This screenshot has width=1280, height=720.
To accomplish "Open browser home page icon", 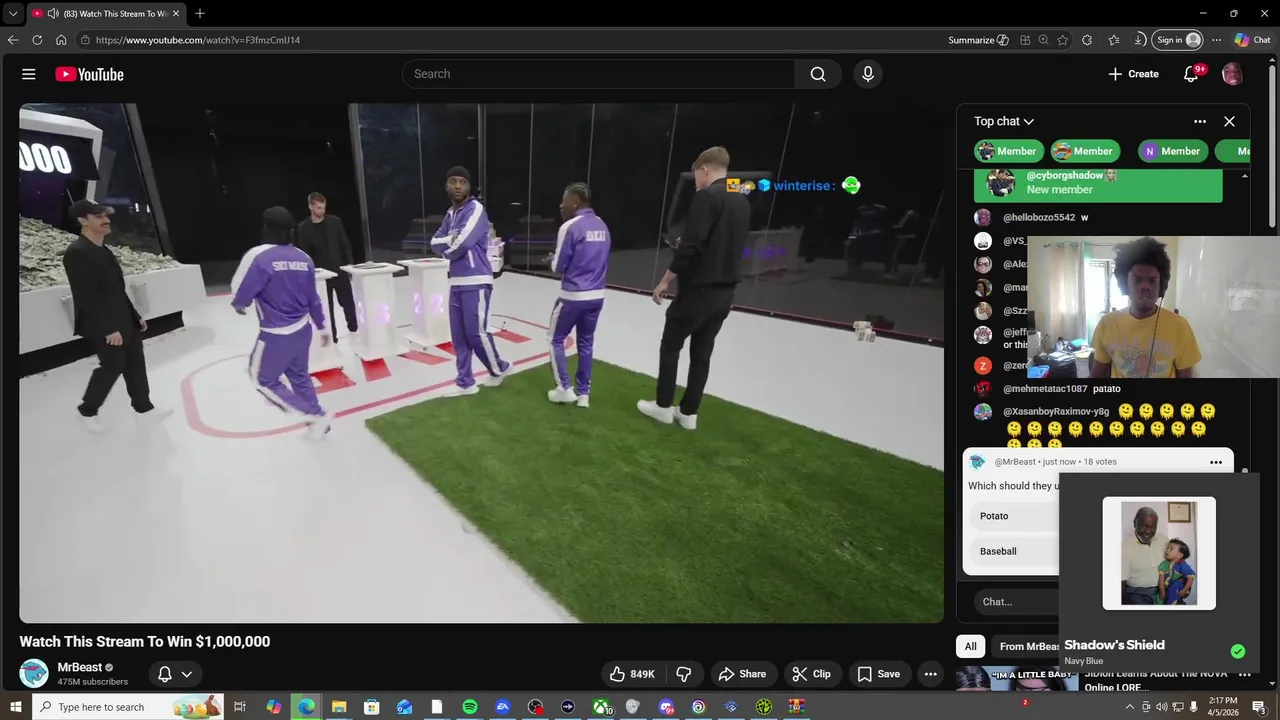I will tap(61, 40).
